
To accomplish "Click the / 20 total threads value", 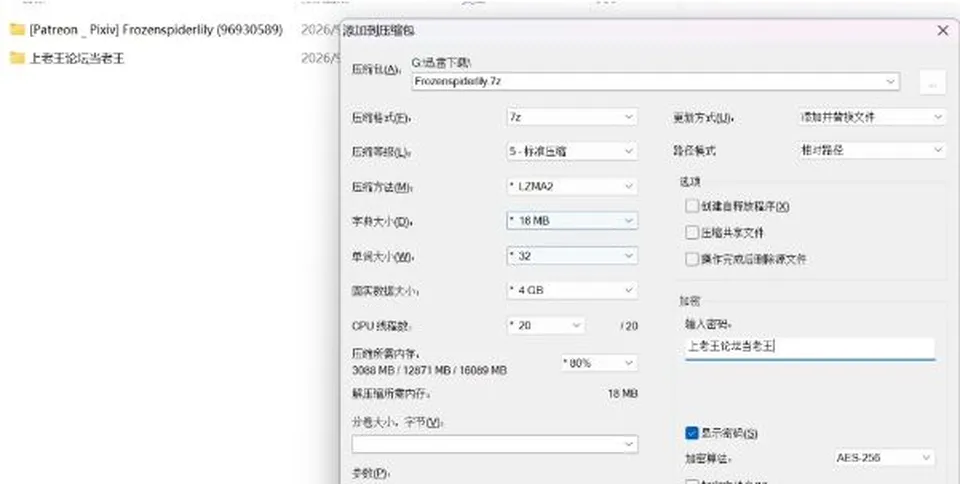I will 629,326.
